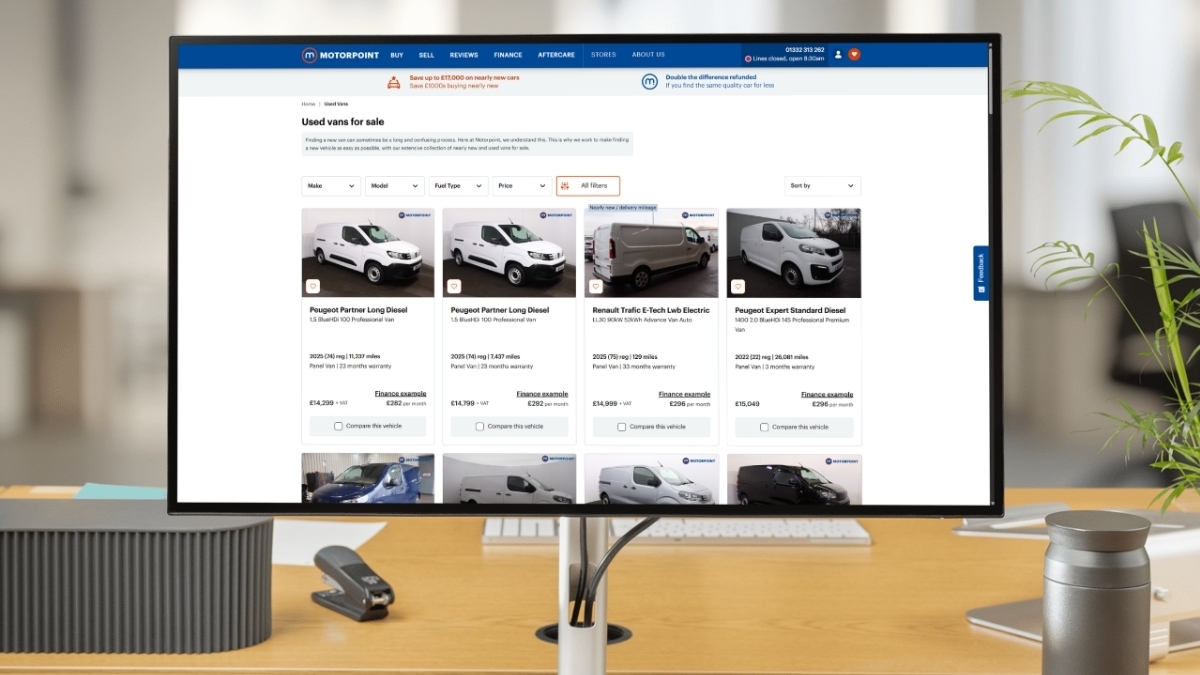1200x675 pixels.
Task: Tick compare checkbox for Peugeot Expert Standard
Action: [x=764, y=427]
